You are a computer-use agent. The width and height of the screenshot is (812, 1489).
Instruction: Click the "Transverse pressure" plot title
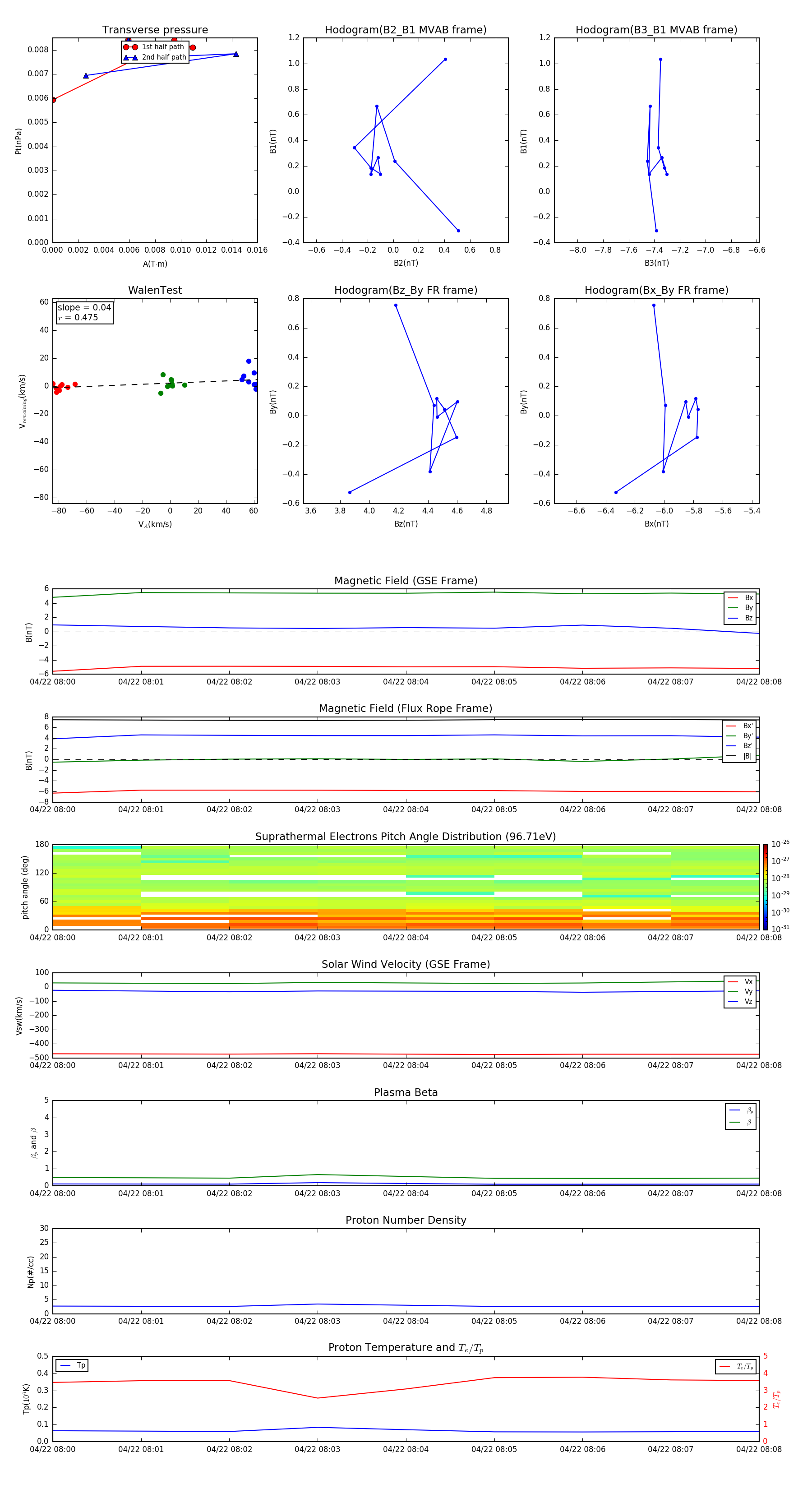[155, 30]
